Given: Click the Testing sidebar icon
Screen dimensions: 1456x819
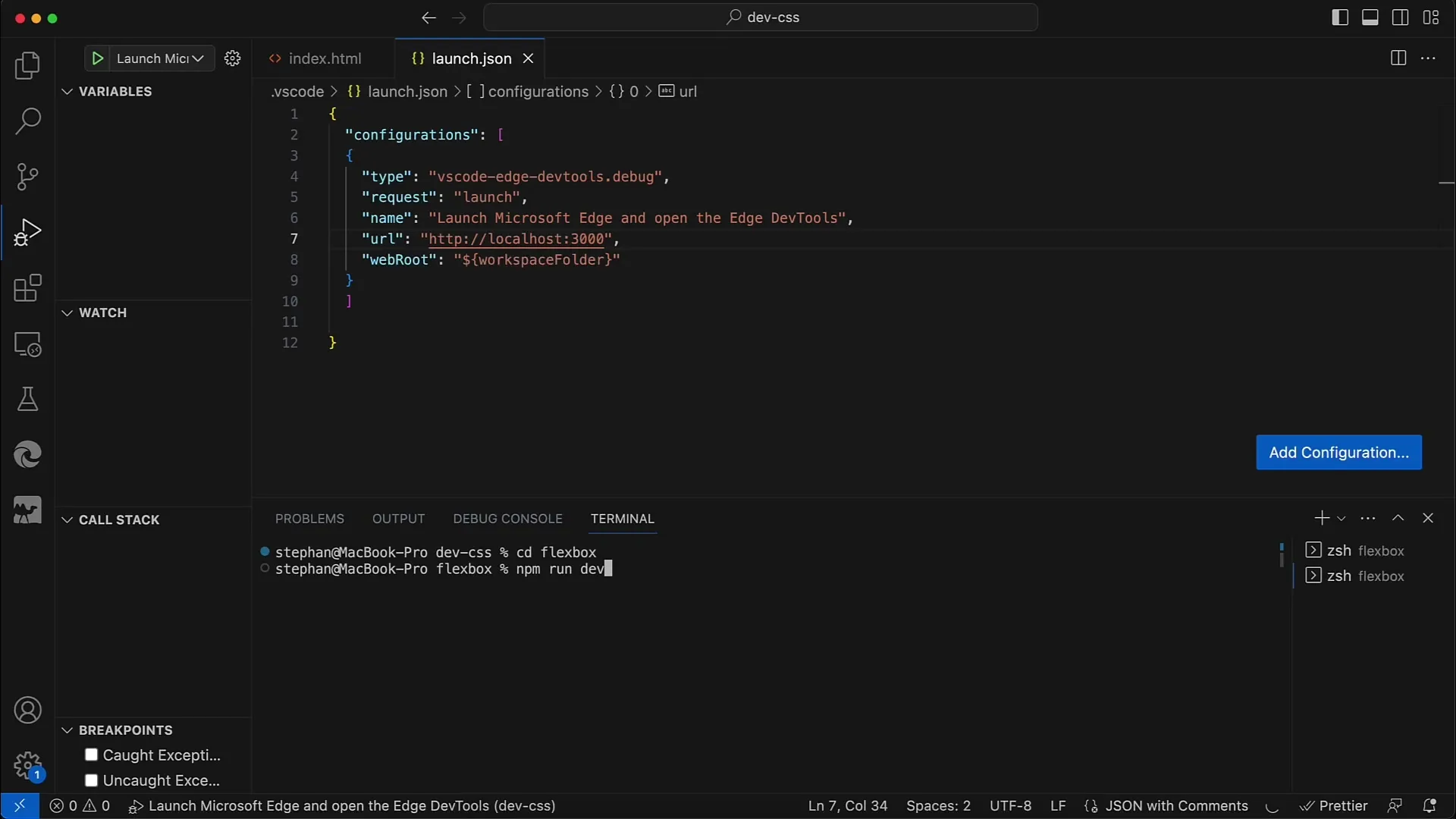Looking at the screenshot, I should point(27,399).
